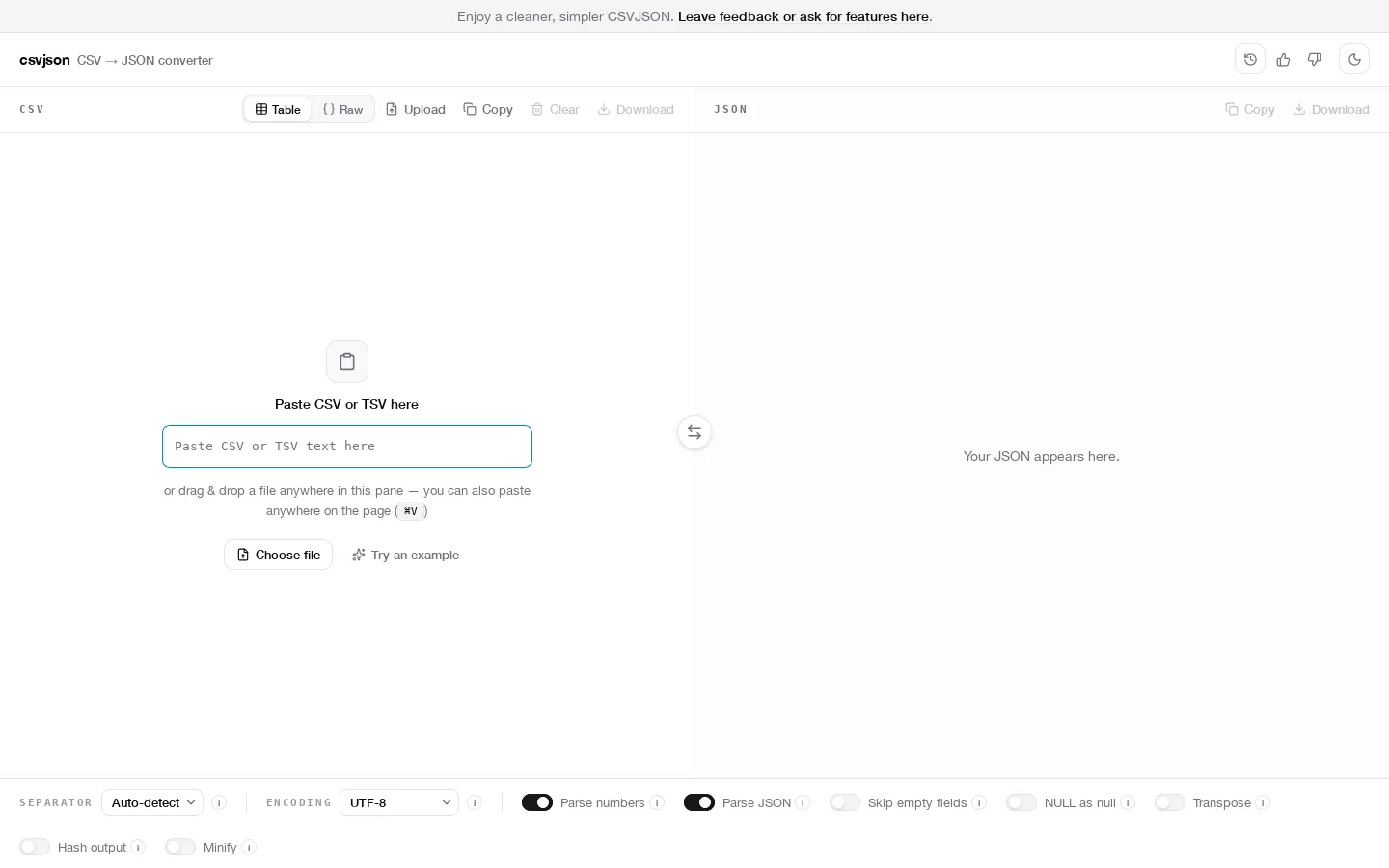The height and width of the screenshot is (868, 1389).
Task: Click the csvjson logo
Action: (x=44, y=60)
